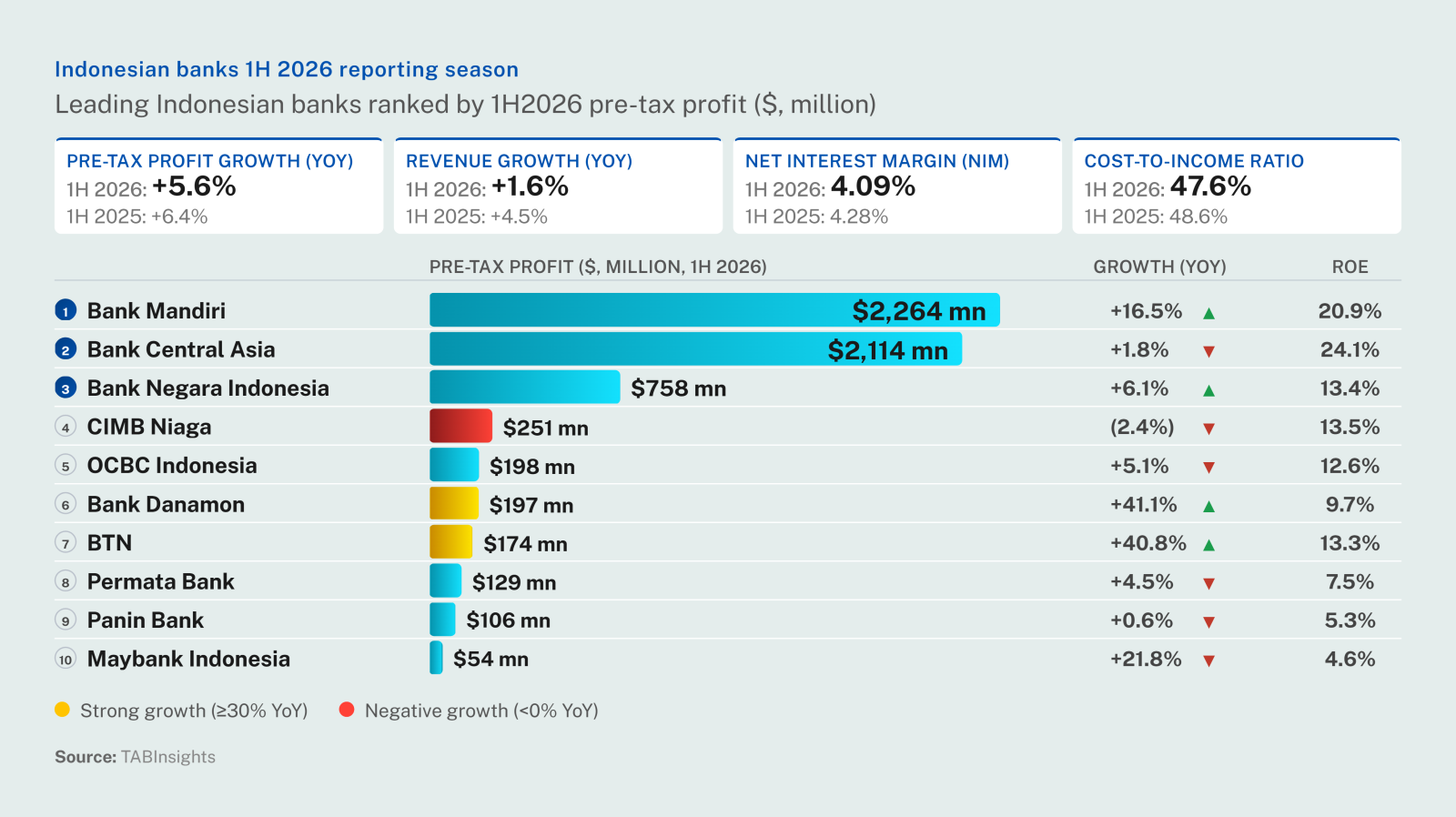
Task: Click the rank 3 badge beside Bank Negara Indonesia
Action: coord(66,388)
